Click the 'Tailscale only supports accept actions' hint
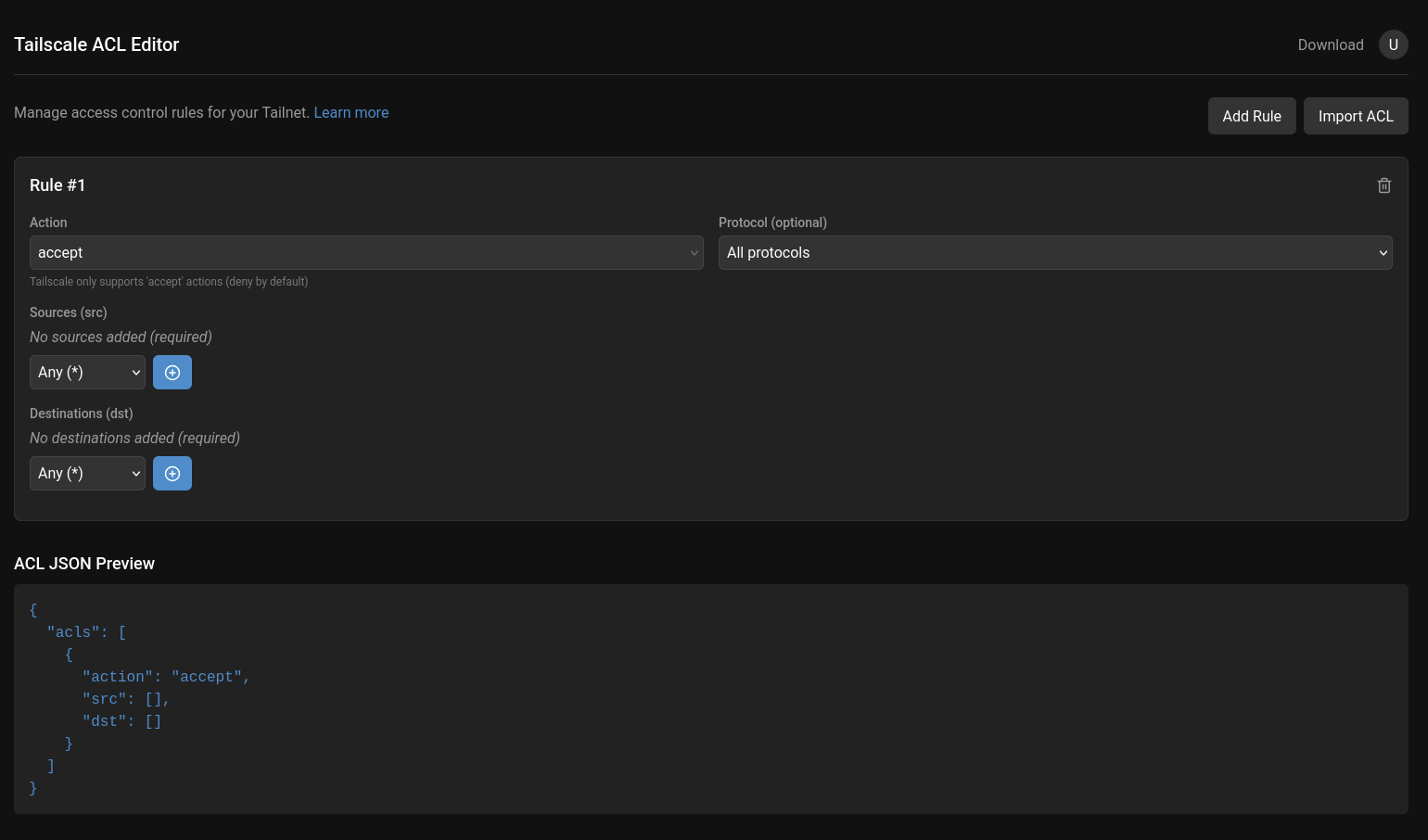1428x840 pixels. pyautogui.click(x=169, y=282)
